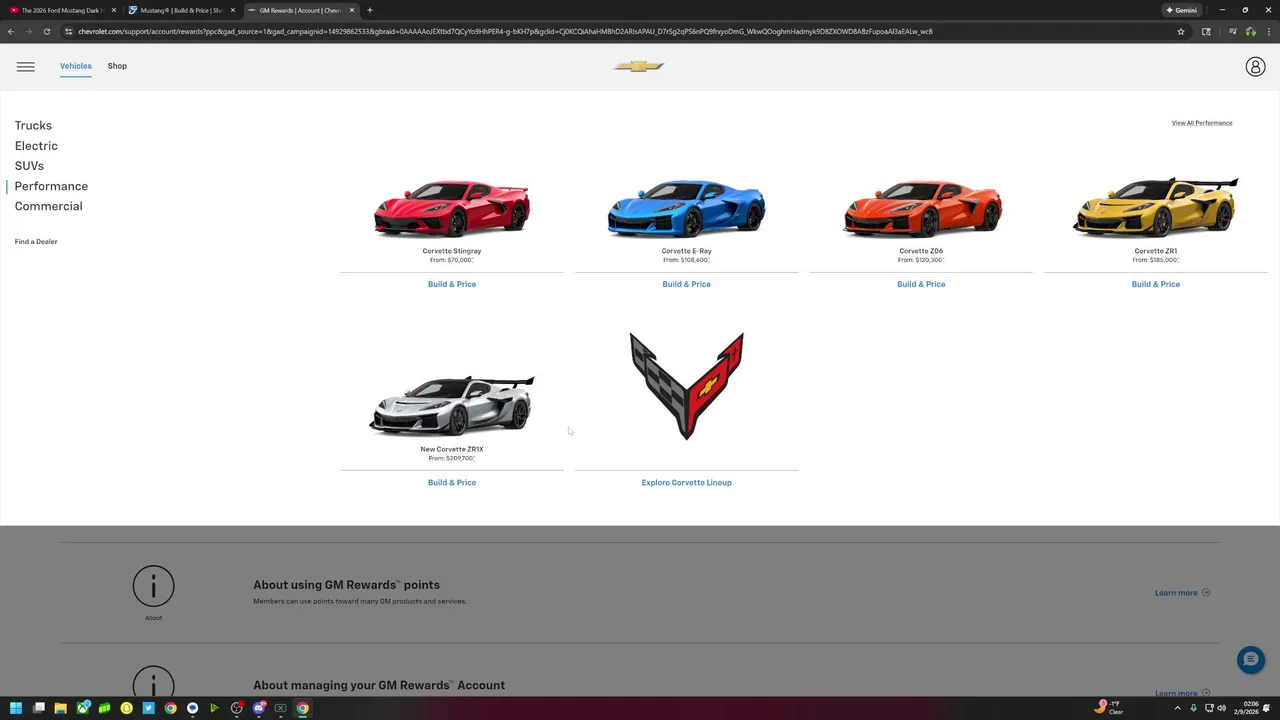Select SUVs category
This screenshot has height=720, width=1280.
(29, 166)
